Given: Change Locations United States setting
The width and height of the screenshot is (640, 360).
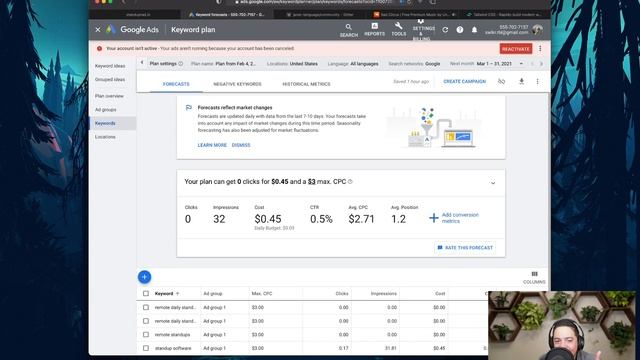Looking at the screenshot, I should click(292, 64).
